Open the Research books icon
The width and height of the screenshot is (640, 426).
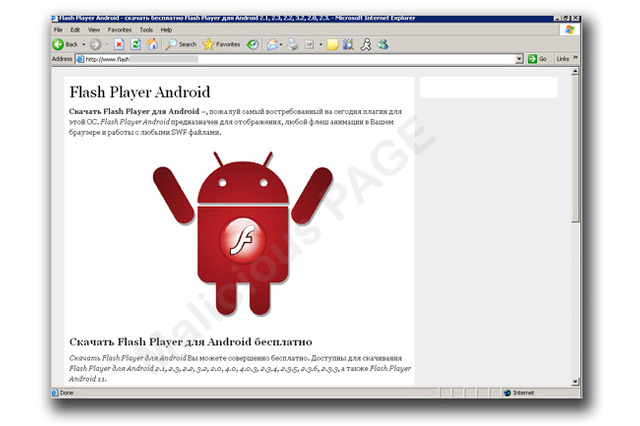(348, 44)
